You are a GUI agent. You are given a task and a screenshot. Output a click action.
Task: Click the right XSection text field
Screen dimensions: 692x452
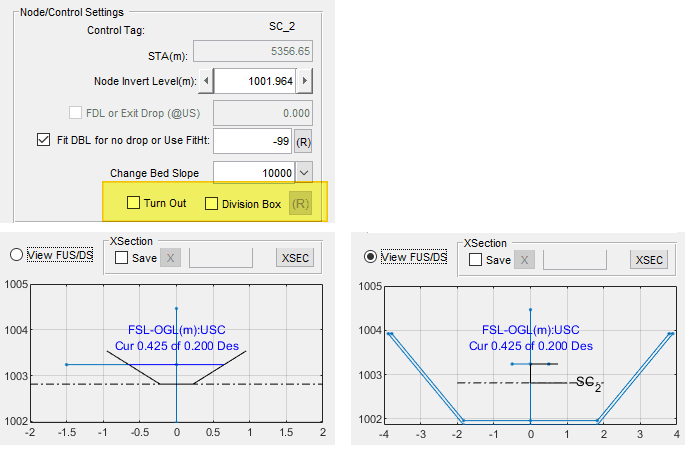pyautogui.click(x=574, y=260)
